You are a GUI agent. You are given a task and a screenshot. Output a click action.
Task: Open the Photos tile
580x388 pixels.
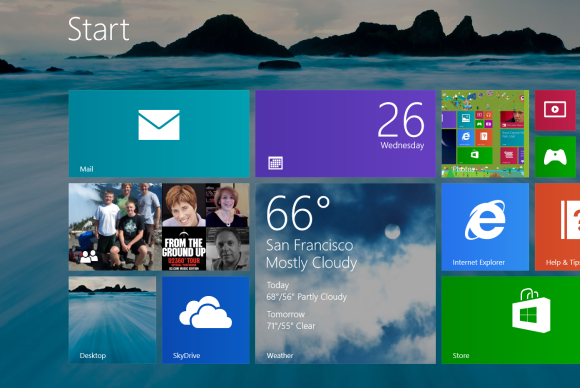[x=485, y=134]
